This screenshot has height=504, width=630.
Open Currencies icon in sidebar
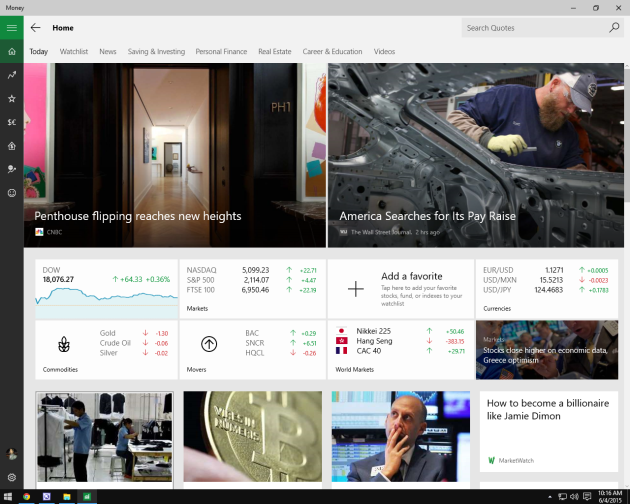(x=12, y=122)
